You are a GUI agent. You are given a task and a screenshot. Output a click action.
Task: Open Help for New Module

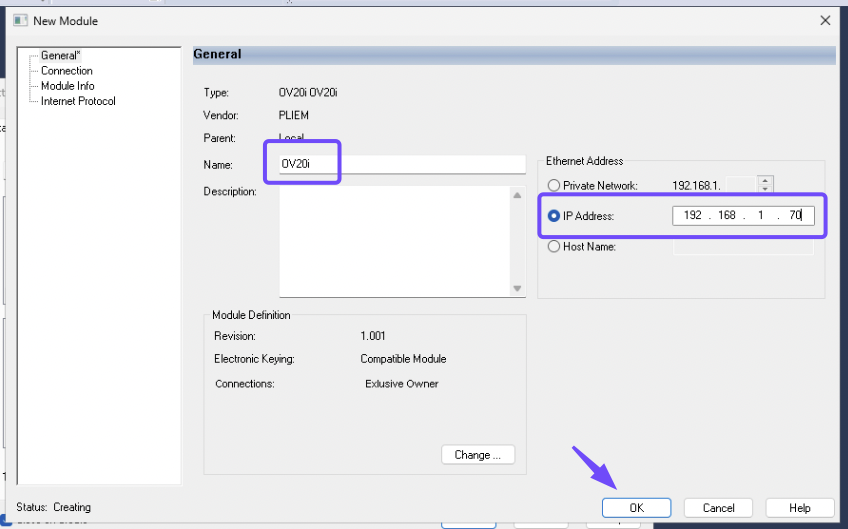coord(800,508)
